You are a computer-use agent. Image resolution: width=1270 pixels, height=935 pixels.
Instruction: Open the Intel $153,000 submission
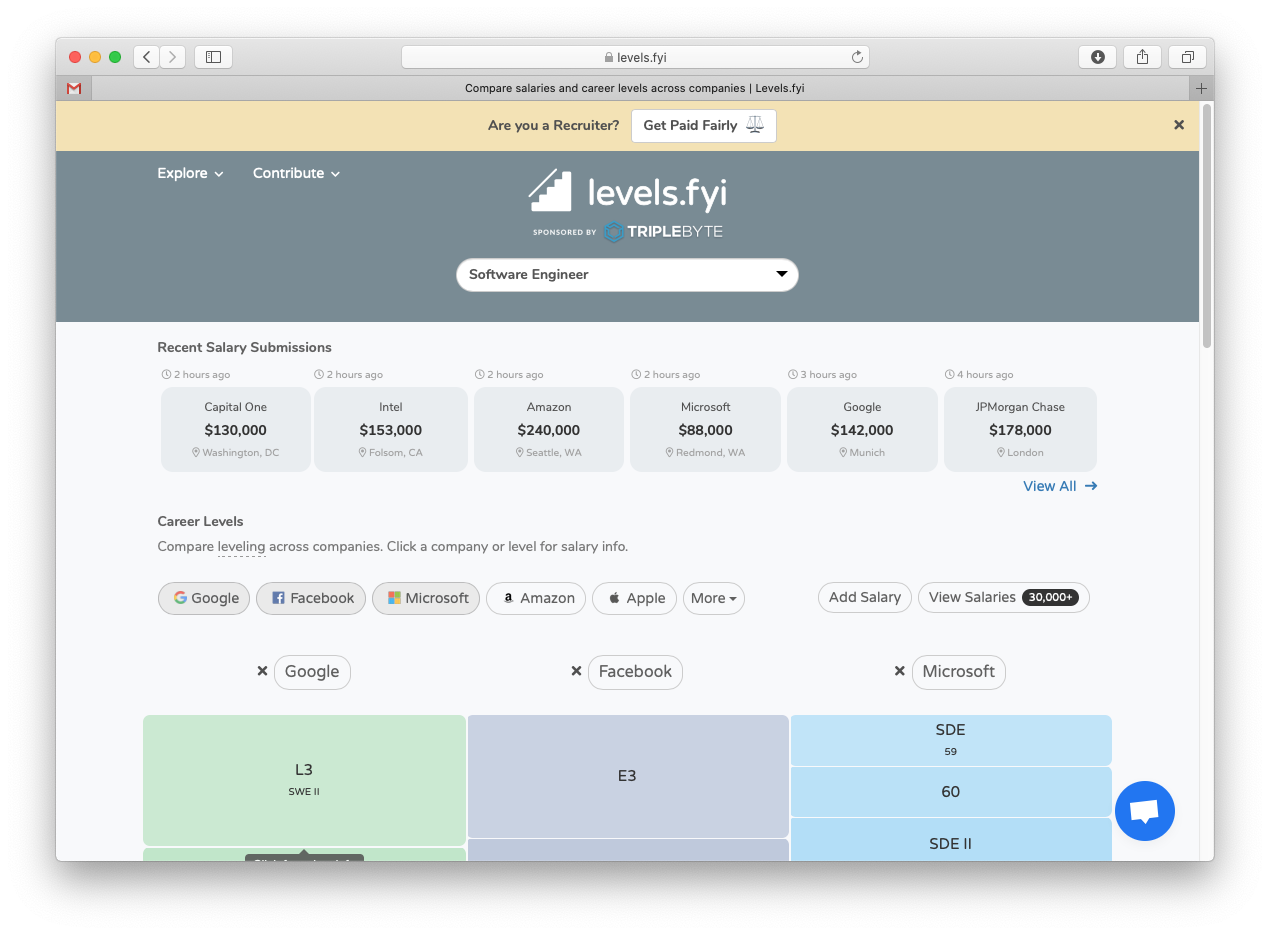click(391, 429)
